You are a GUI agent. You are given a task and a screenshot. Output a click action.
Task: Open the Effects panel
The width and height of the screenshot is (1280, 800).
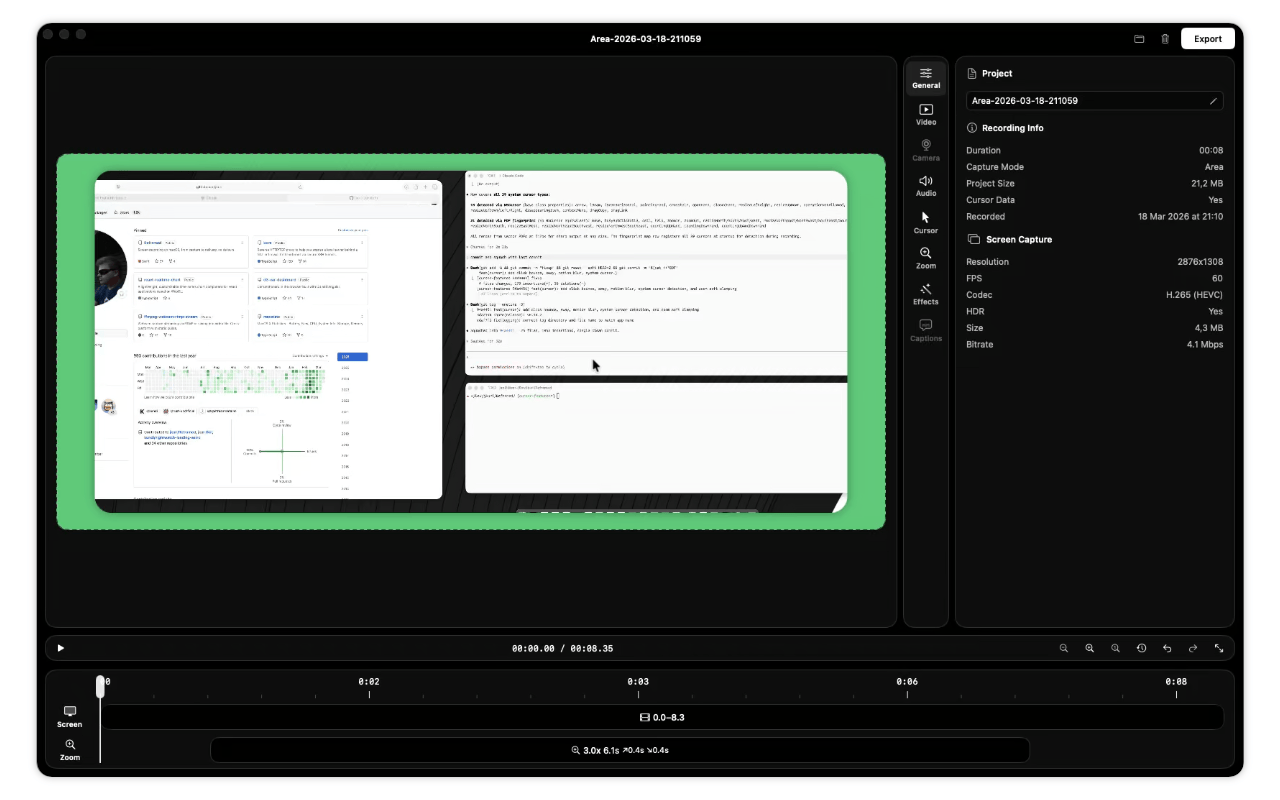click(926, 294)
